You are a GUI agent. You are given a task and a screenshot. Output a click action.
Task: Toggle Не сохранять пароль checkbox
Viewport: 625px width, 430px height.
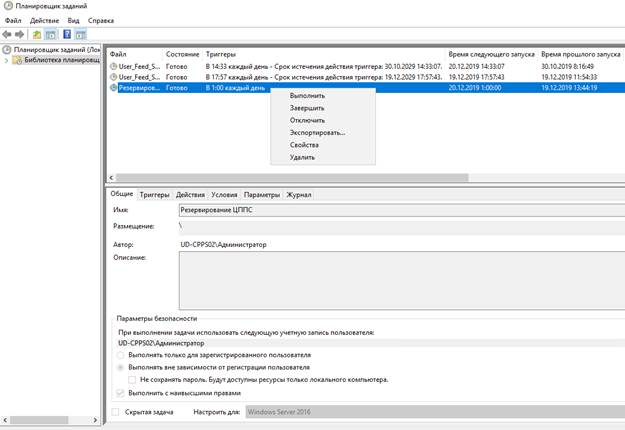(x=132, y=380)
